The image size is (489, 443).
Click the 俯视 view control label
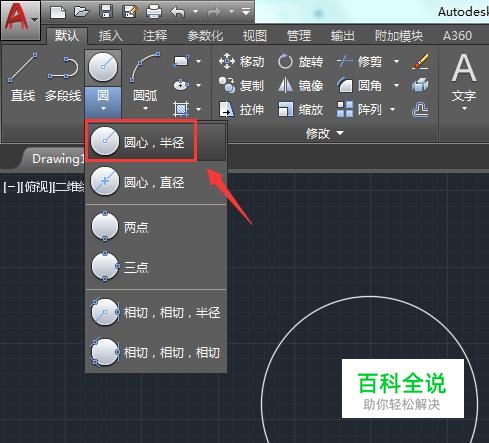point(36,188)
